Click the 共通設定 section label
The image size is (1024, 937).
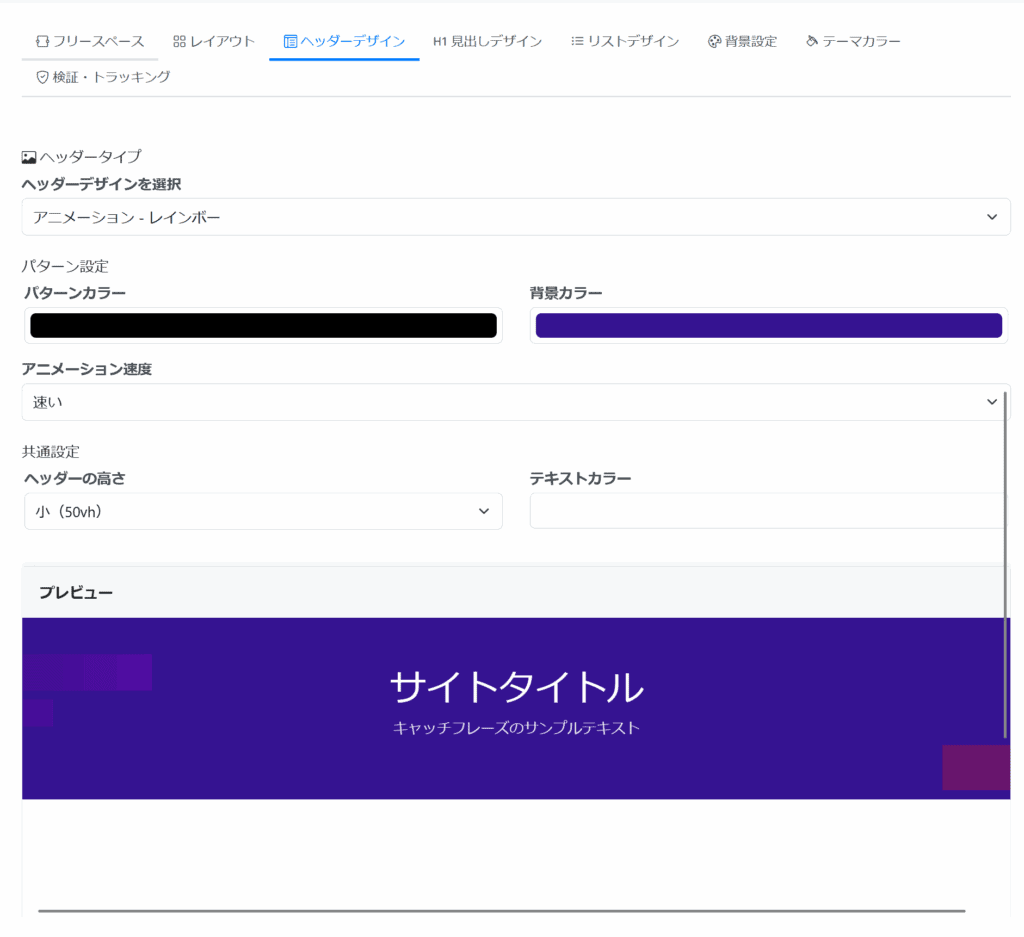point(51,452)
